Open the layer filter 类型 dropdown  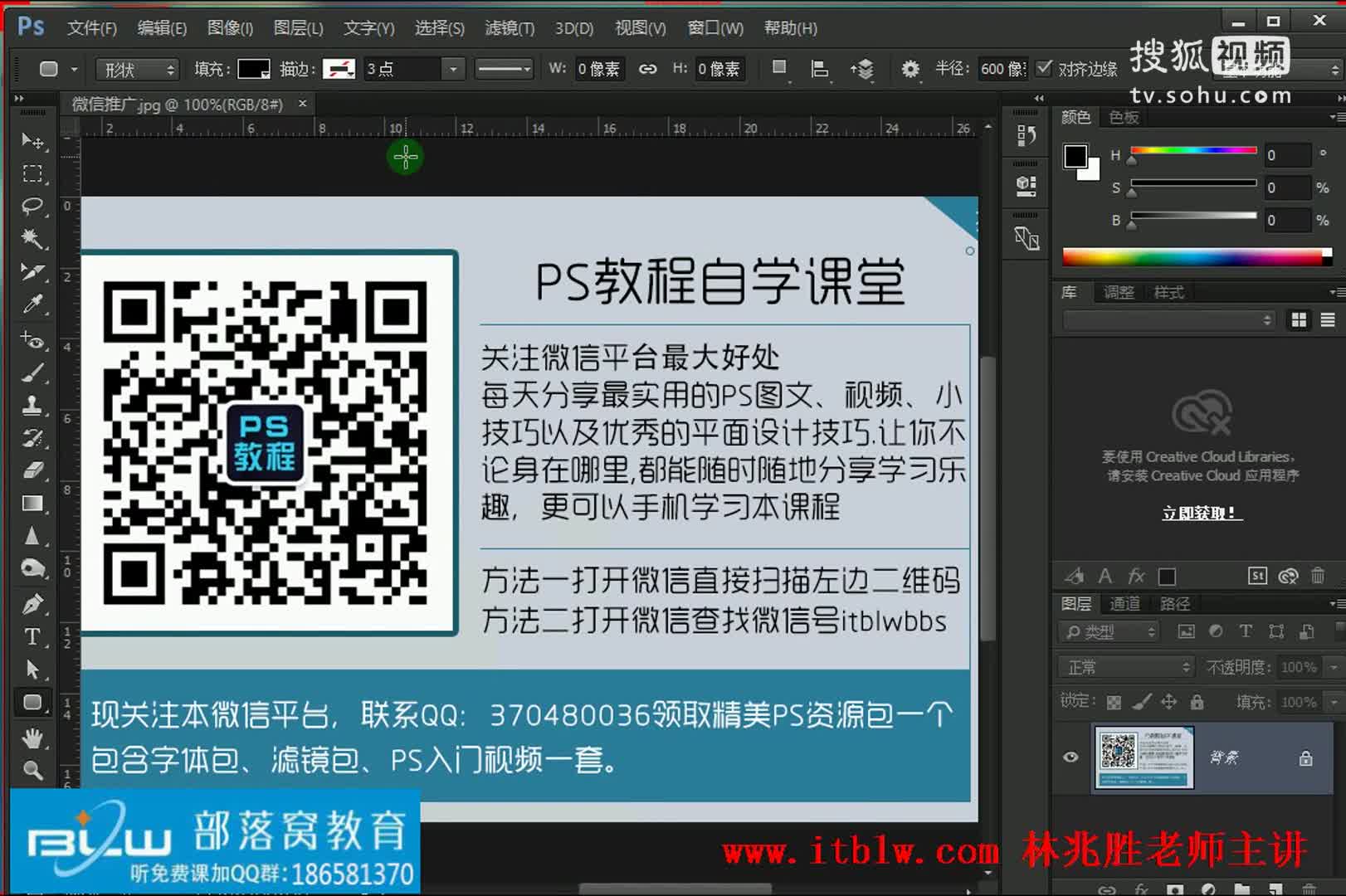[x=1109, y=632]
